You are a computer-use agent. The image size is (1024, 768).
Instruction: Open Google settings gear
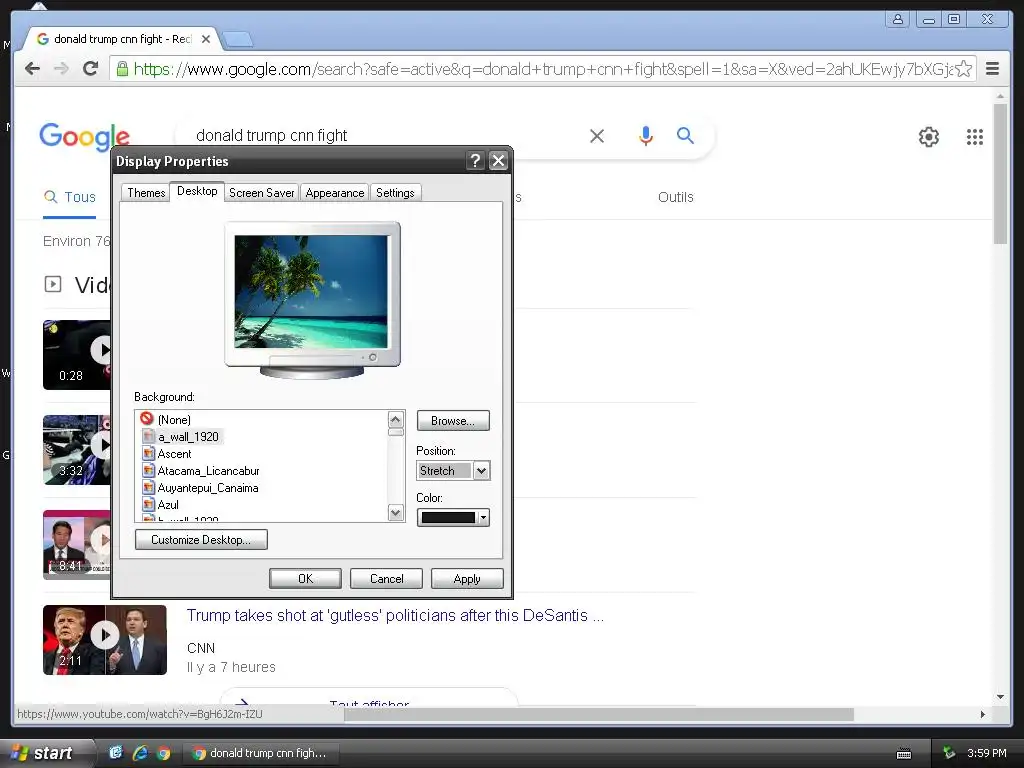point(929,136)
